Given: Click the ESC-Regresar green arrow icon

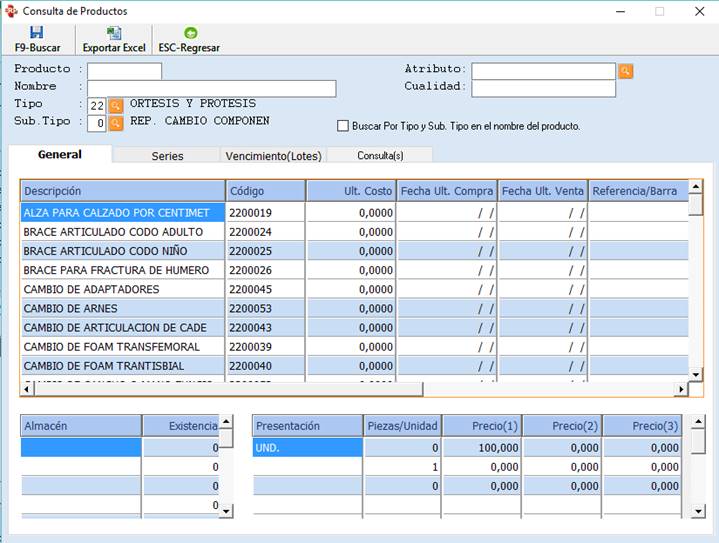Looking at the screenshot, I should (x=190, y=33).
